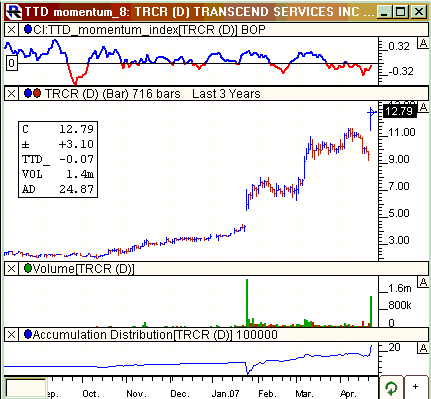Click Accumulation Distribution[TRCR (D)] 100000 title
Viewport: 431px width, 399px height.
click(155, 334)
